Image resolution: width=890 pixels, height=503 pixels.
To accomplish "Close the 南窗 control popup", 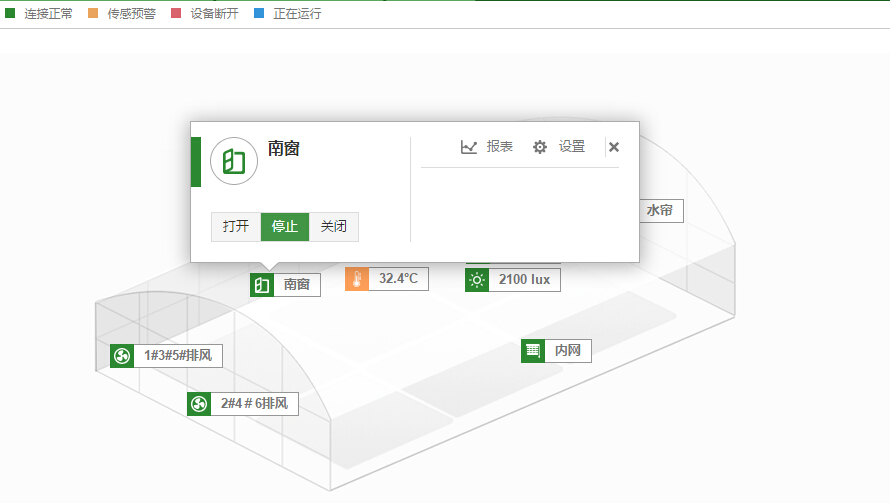I will (614, 147).
